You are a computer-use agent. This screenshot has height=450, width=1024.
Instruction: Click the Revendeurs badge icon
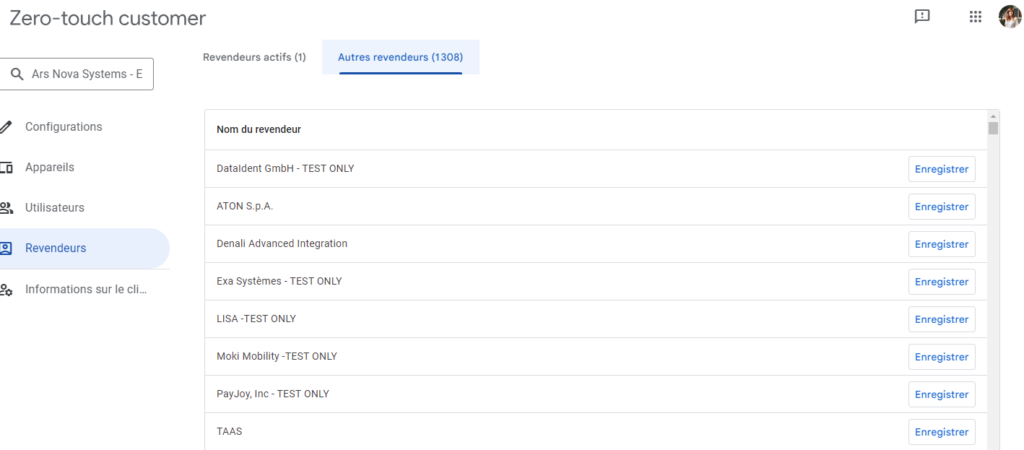click(x=6, y=248)
